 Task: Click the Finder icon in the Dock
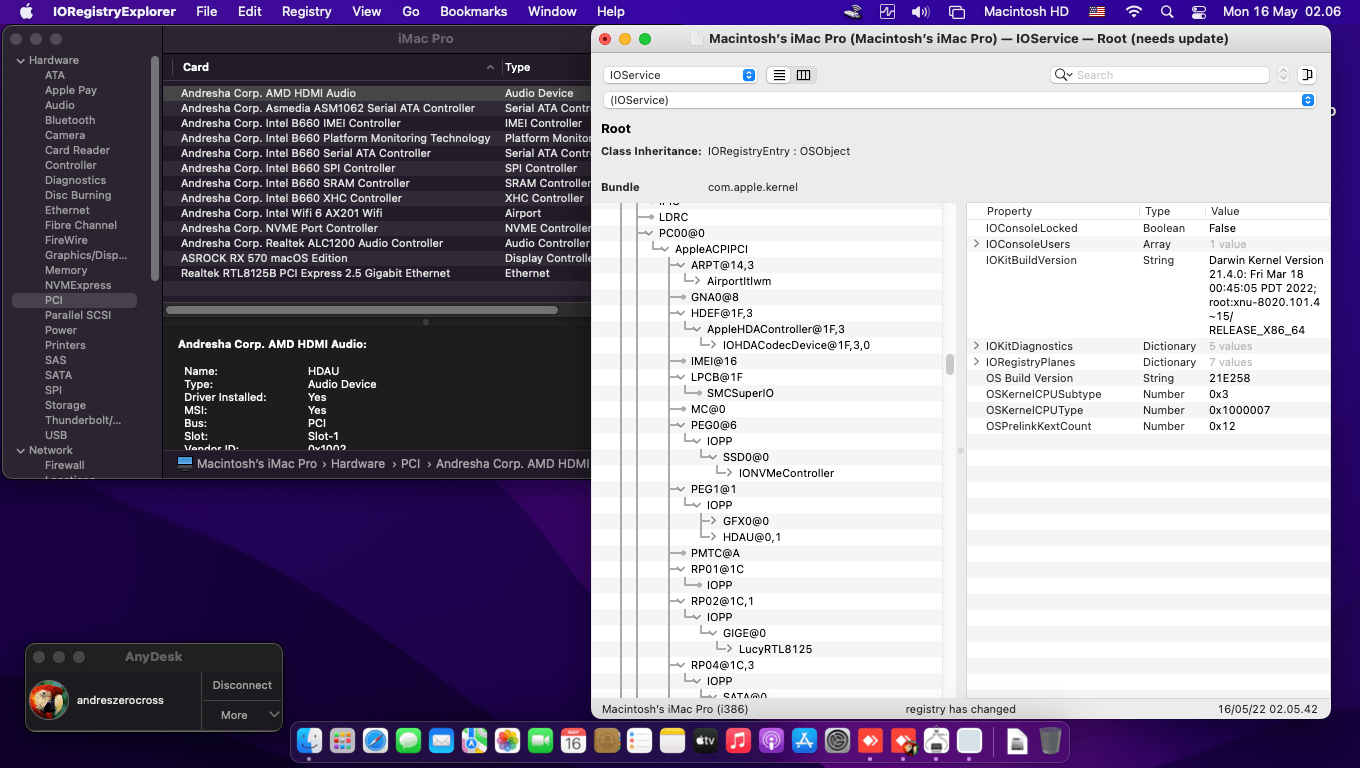pyautogui.click(x=309, y=741)
